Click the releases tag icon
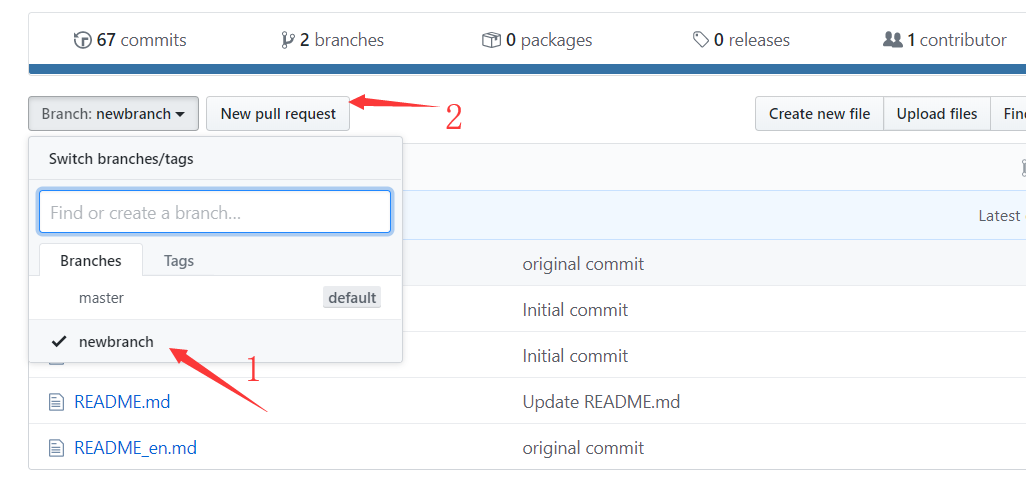The image size is (1026, 478). (x=701, y=40)
